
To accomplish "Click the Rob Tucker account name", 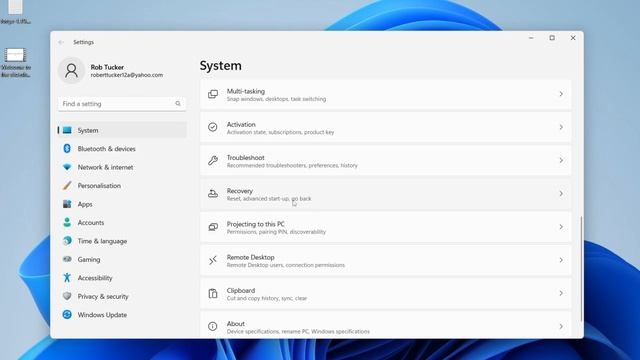I will coord(107,67).
